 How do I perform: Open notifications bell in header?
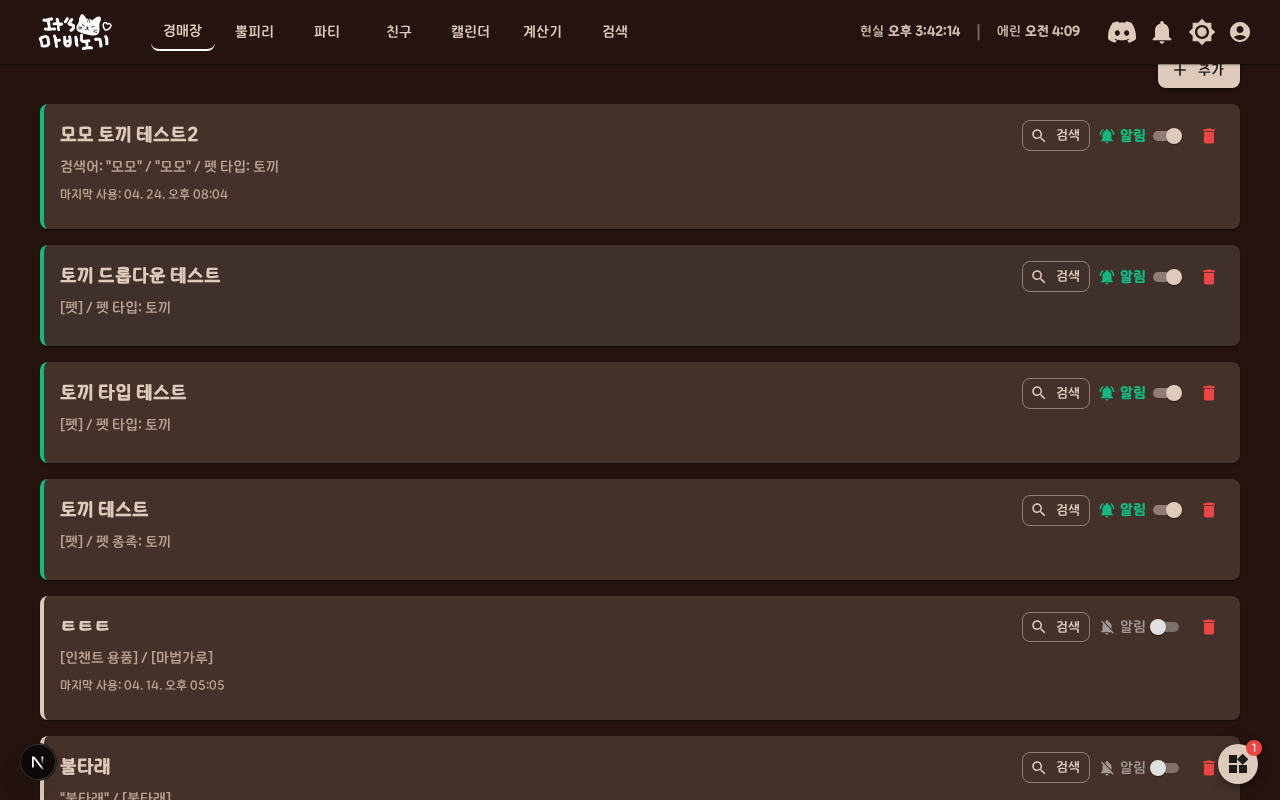[x=1162, y=32]
